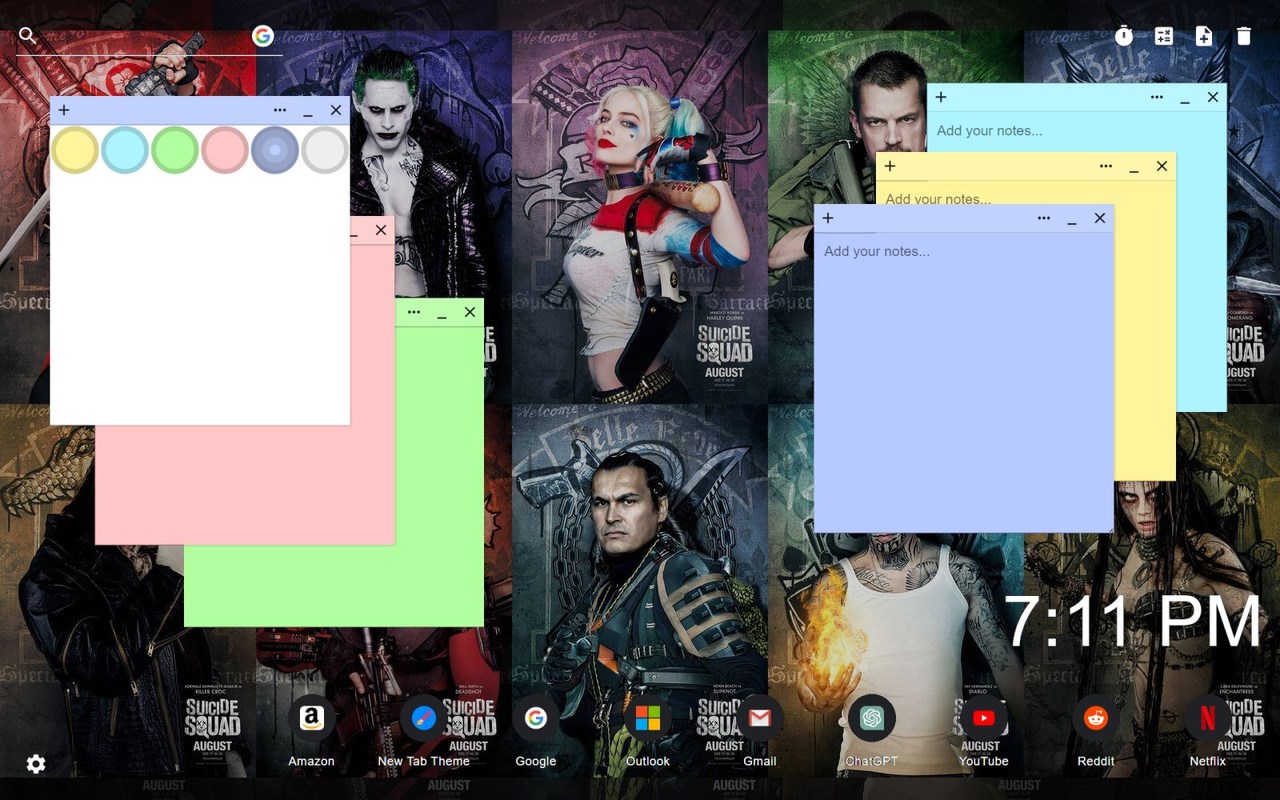
Task: Open the cyan note's three-dot menu
Action: point(1157,97)
